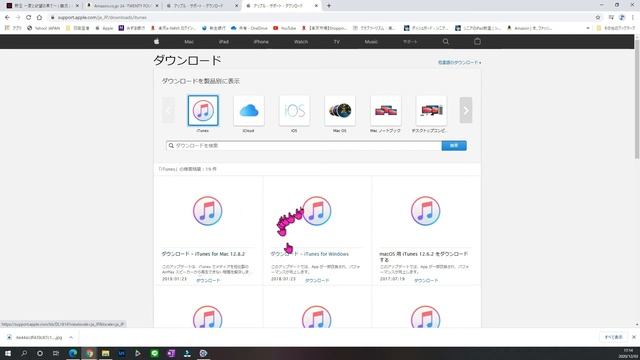Close the active Apple support tab

pyautogui.click(x=316, y=6)
